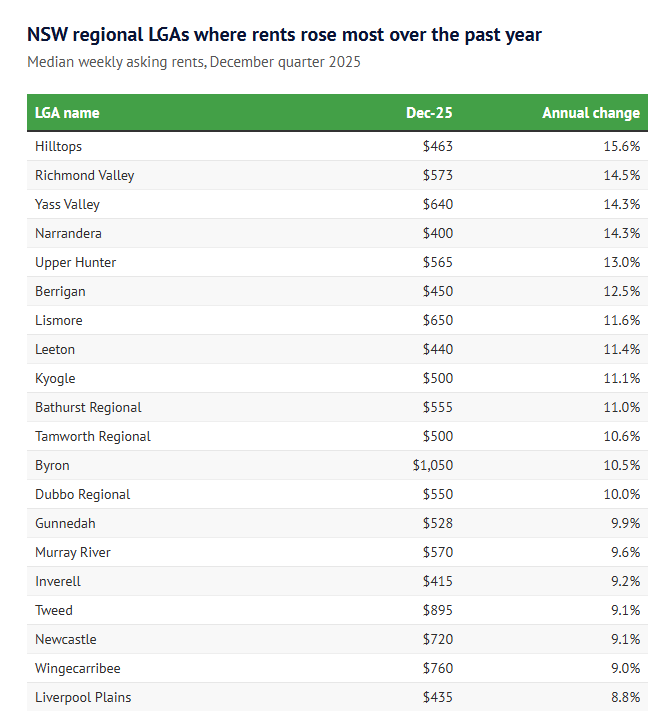Click the Richmond Valley LGA cell
Viewport: 648px width, 725px height.
84,175
